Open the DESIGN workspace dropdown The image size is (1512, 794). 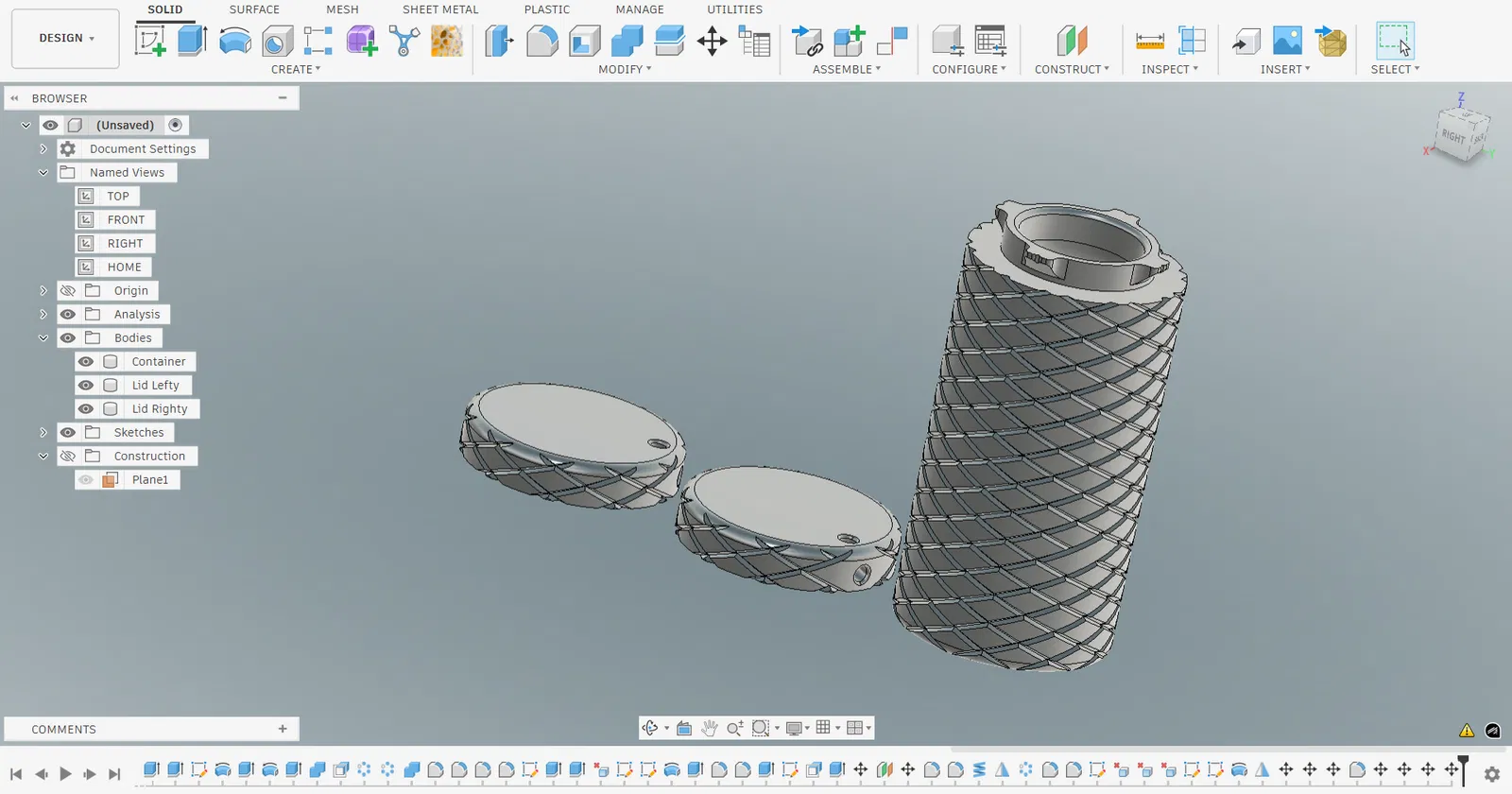[65, 39]
